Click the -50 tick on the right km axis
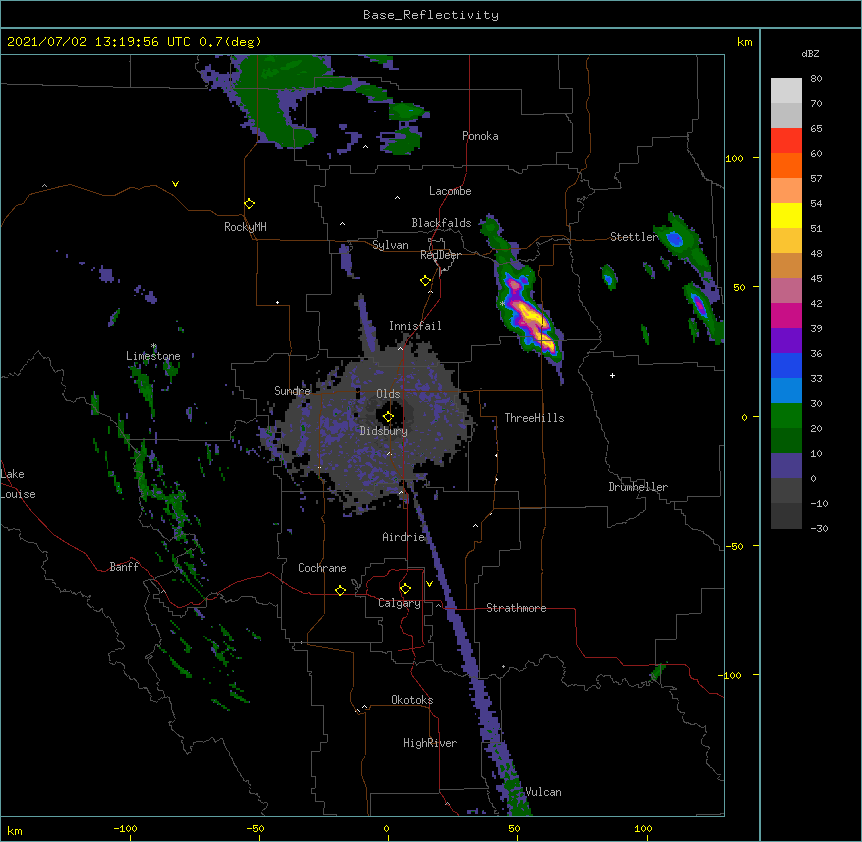The image size is (862, 842). [x=734, y=546]
